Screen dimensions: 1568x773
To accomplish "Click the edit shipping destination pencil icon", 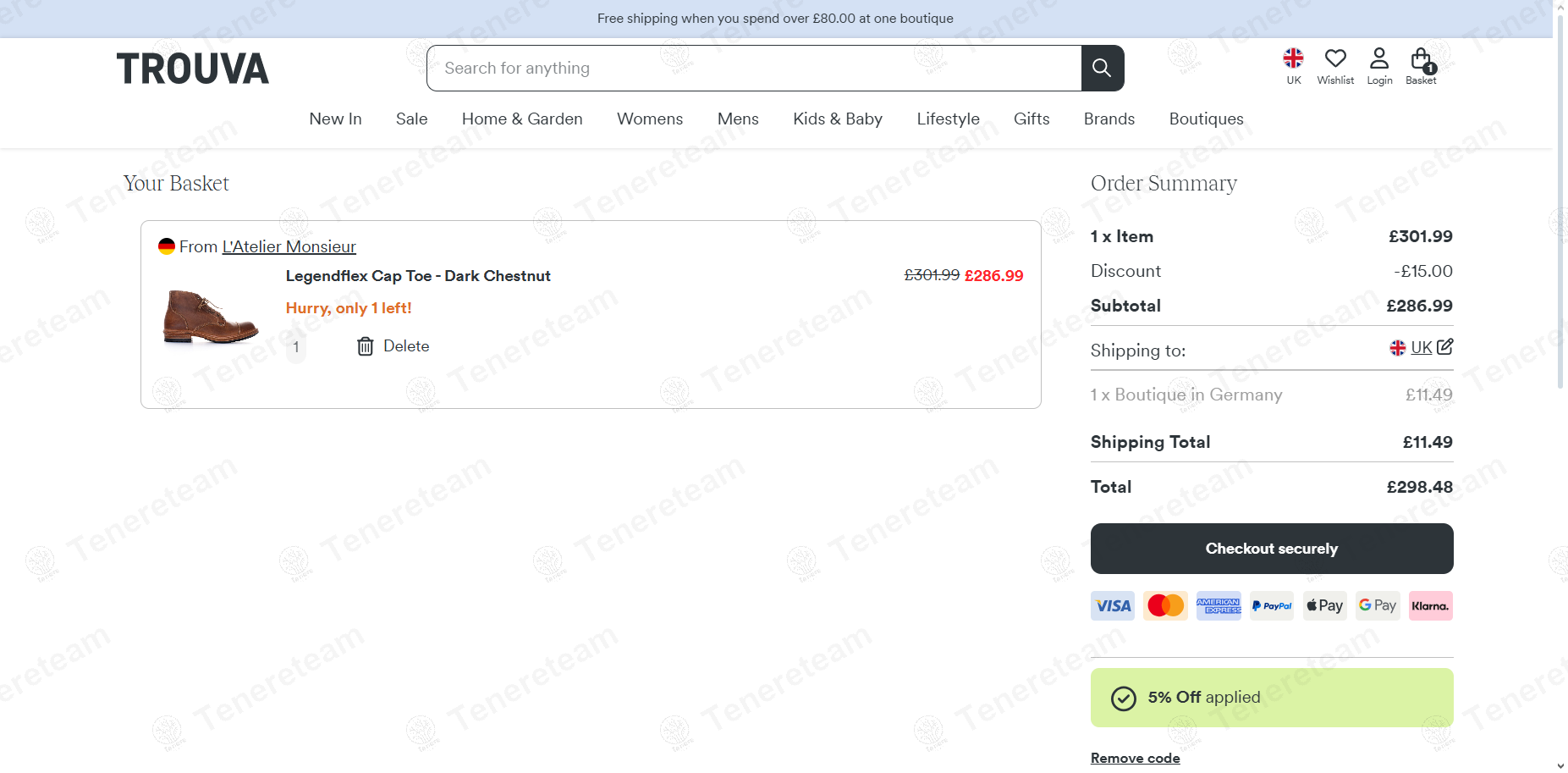I will [x=1445, y=346].
